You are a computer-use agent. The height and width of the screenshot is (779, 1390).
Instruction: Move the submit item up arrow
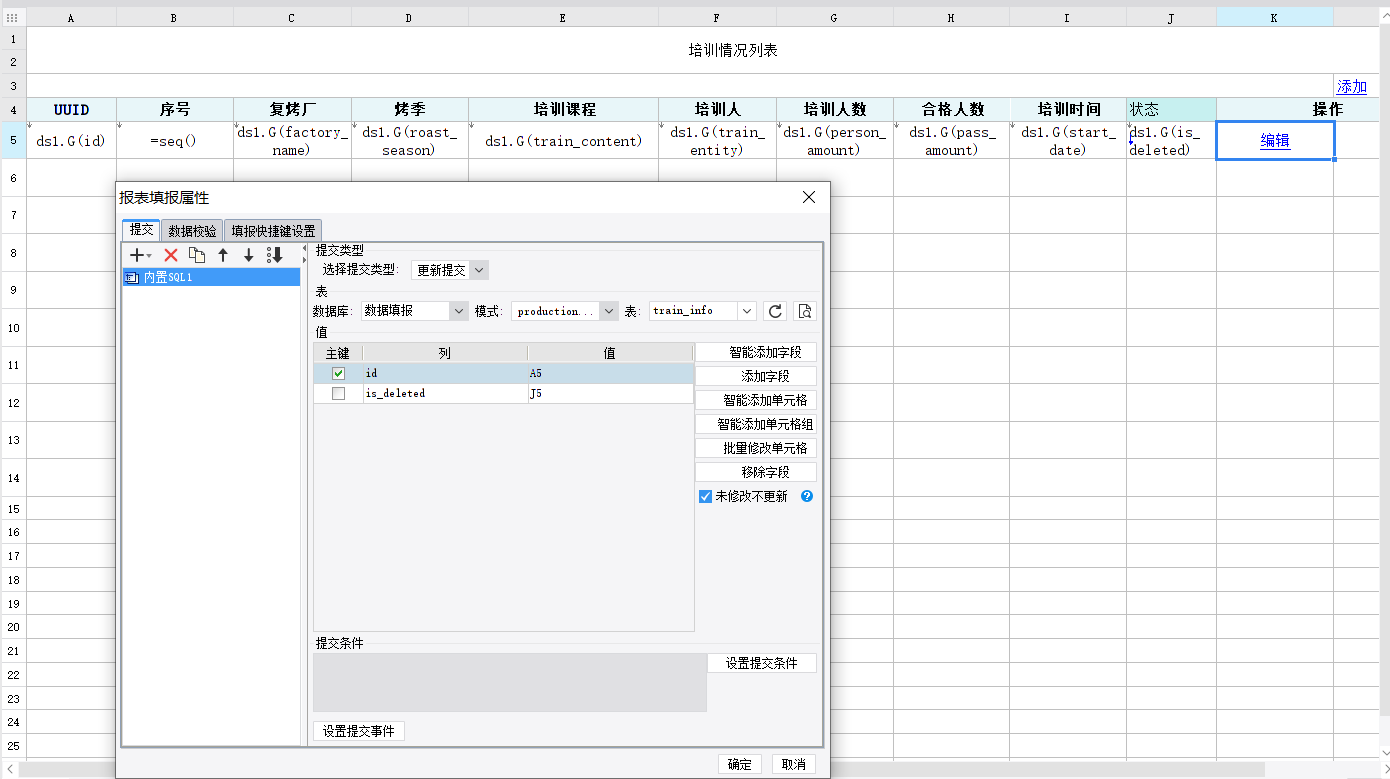[223, 255]
